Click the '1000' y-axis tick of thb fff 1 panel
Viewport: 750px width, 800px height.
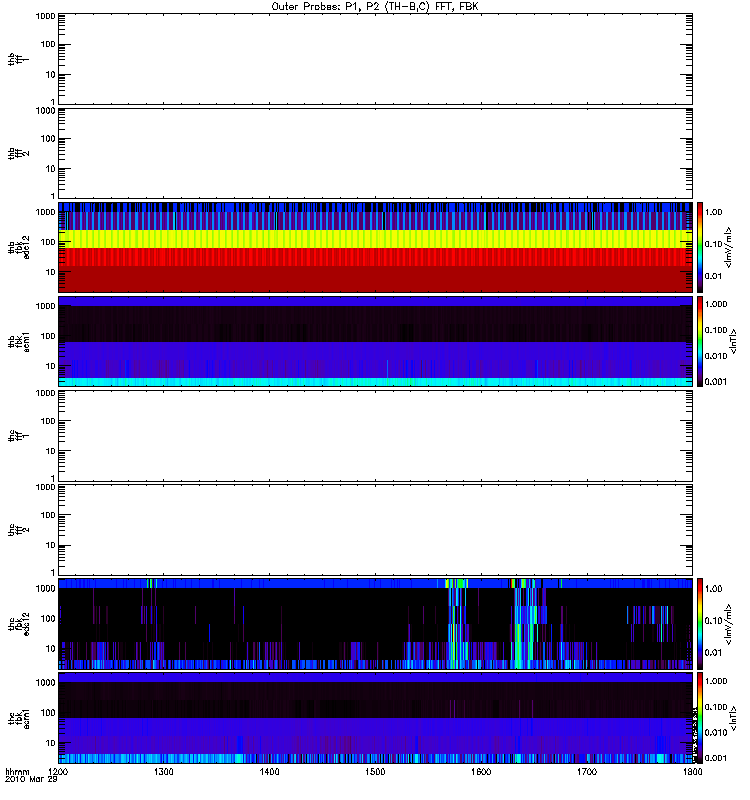tap(45, 16)
